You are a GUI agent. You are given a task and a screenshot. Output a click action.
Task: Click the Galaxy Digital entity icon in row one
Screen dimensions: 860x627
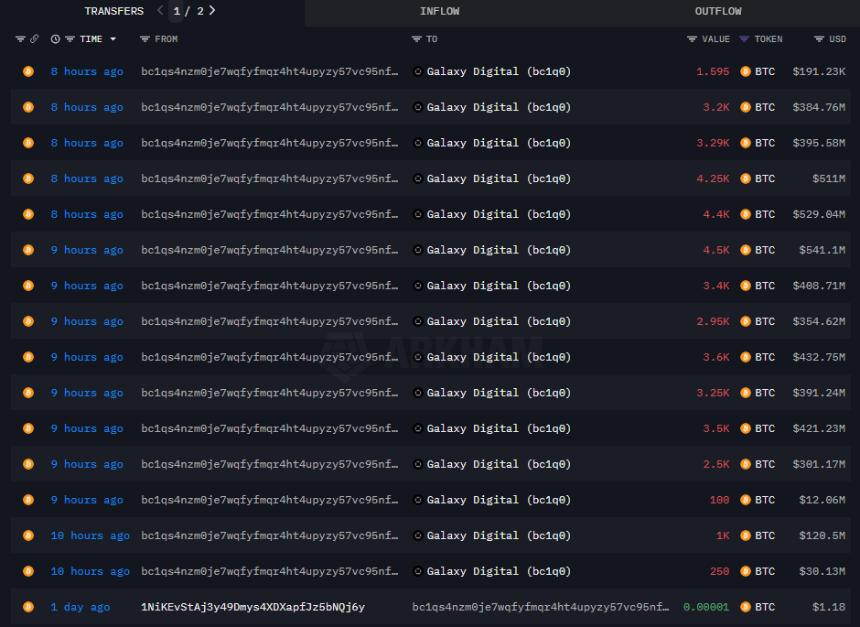click(x=420, y=71)
